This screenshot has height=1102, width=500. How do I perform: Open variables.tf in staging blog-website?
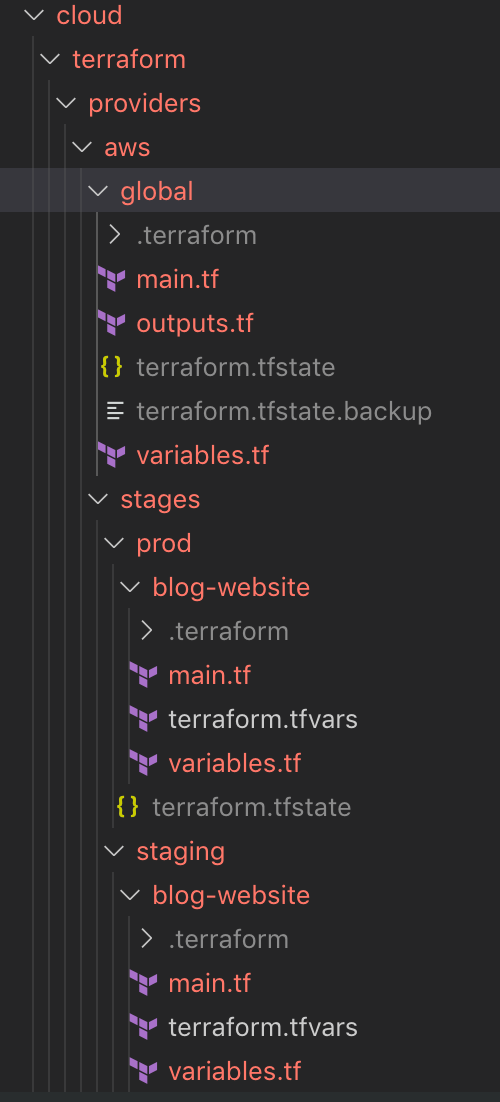pyautogui.click(x=234, y=1071)
